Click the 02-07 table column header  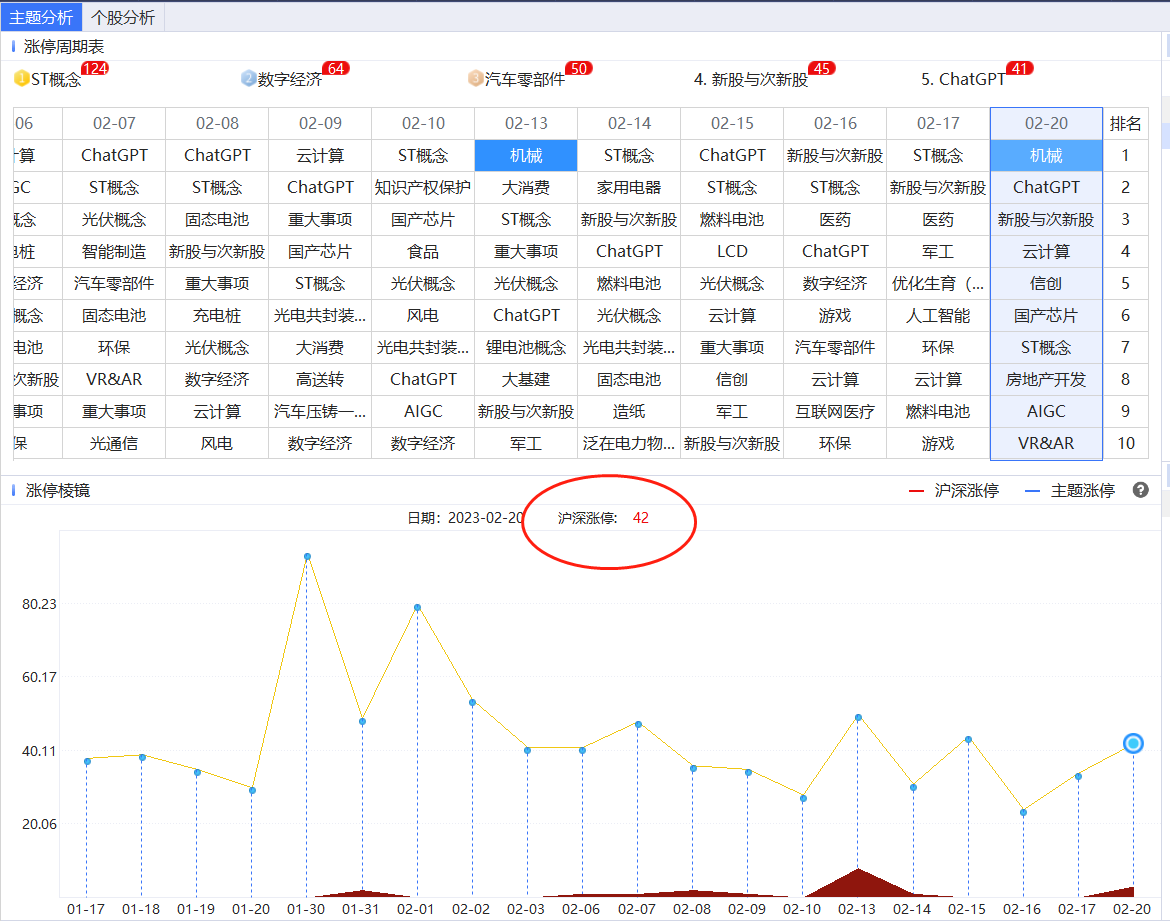[x=114, y=123]
